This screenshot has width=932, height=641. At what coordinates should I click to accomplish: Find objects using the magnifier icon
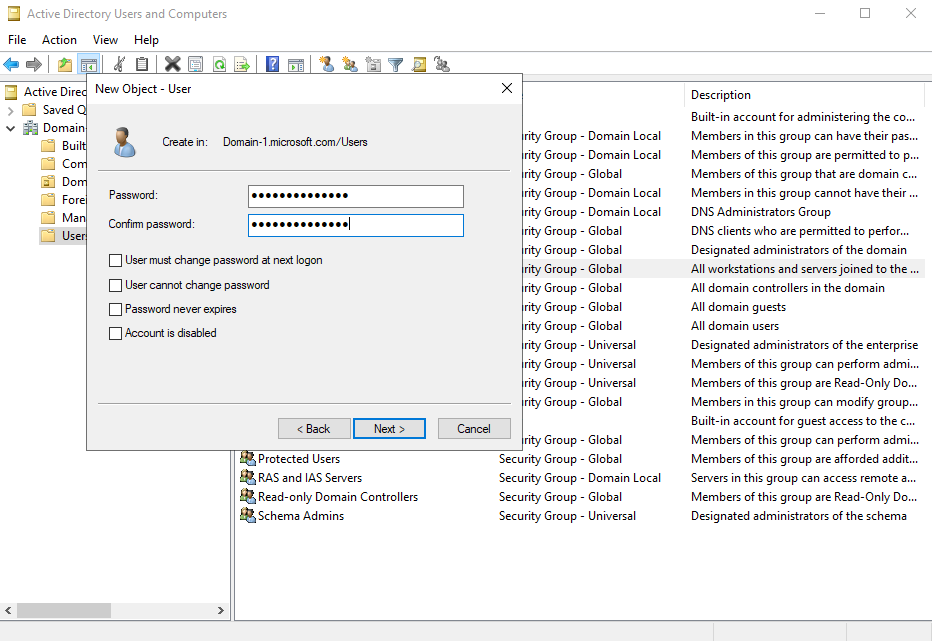click(420, 64)
